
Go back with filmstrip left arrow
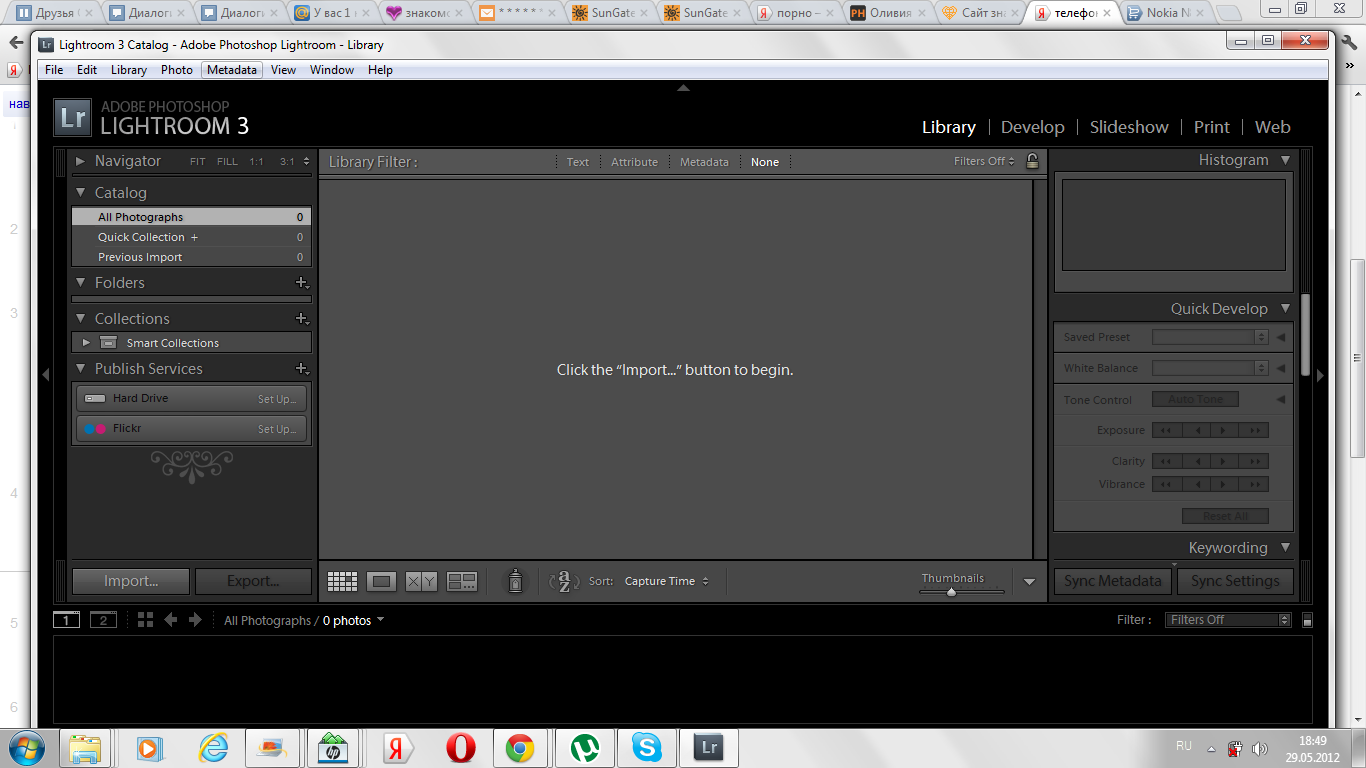pos(171,620)
